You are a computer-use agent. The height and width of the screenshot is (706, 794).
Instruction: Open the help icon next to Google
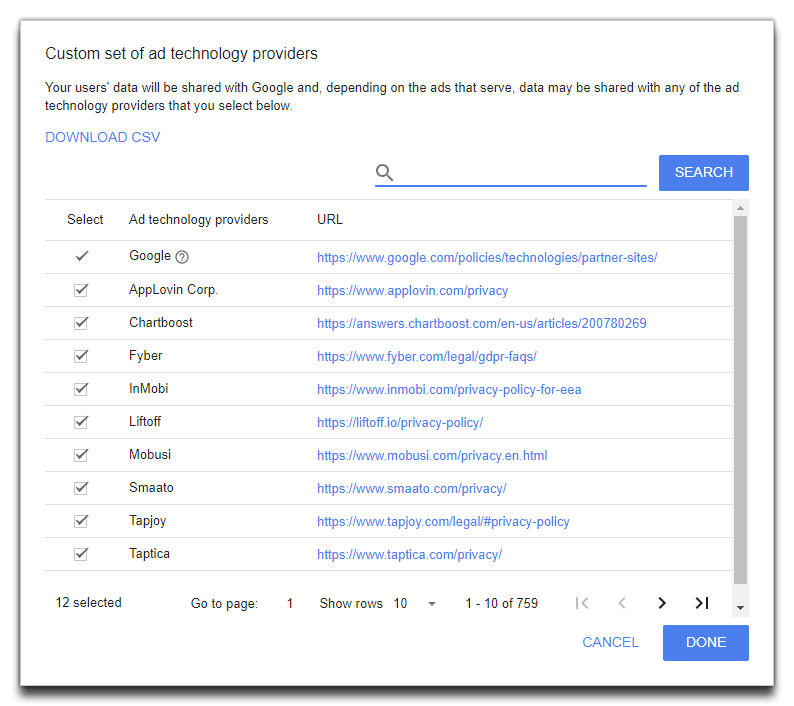(182, 257)
